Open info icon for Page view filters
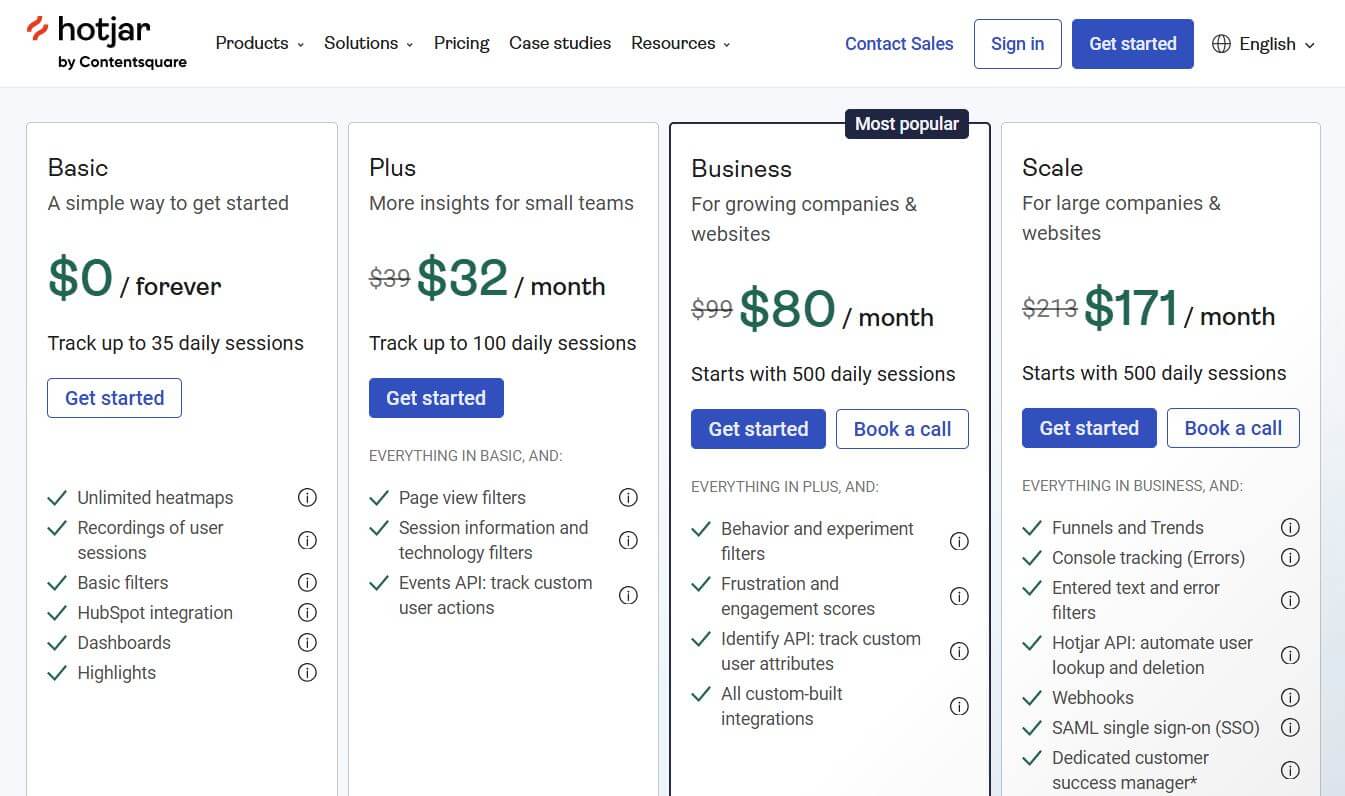 [x=628, y=497]
